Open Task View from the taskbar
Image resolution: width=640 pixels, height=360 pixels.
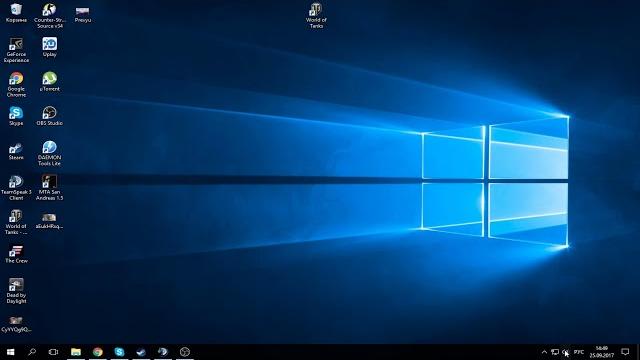(53, 352)
